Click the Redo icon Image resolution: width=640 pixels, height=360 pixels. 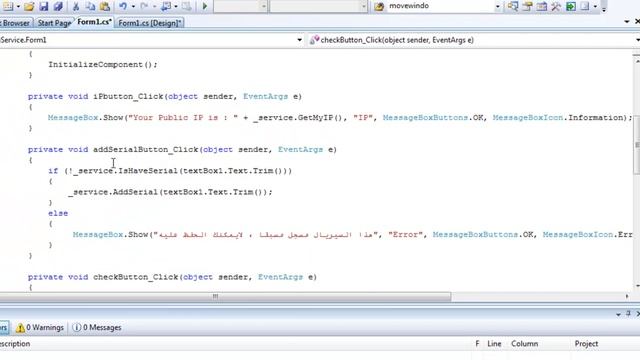(x=144, y=6)
